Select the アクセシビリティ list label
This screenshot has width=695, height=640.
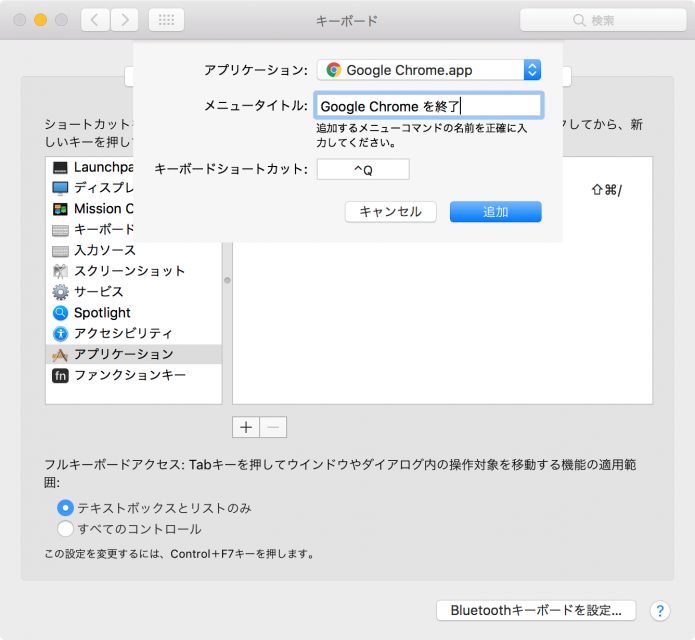click(x=123, y=333)
